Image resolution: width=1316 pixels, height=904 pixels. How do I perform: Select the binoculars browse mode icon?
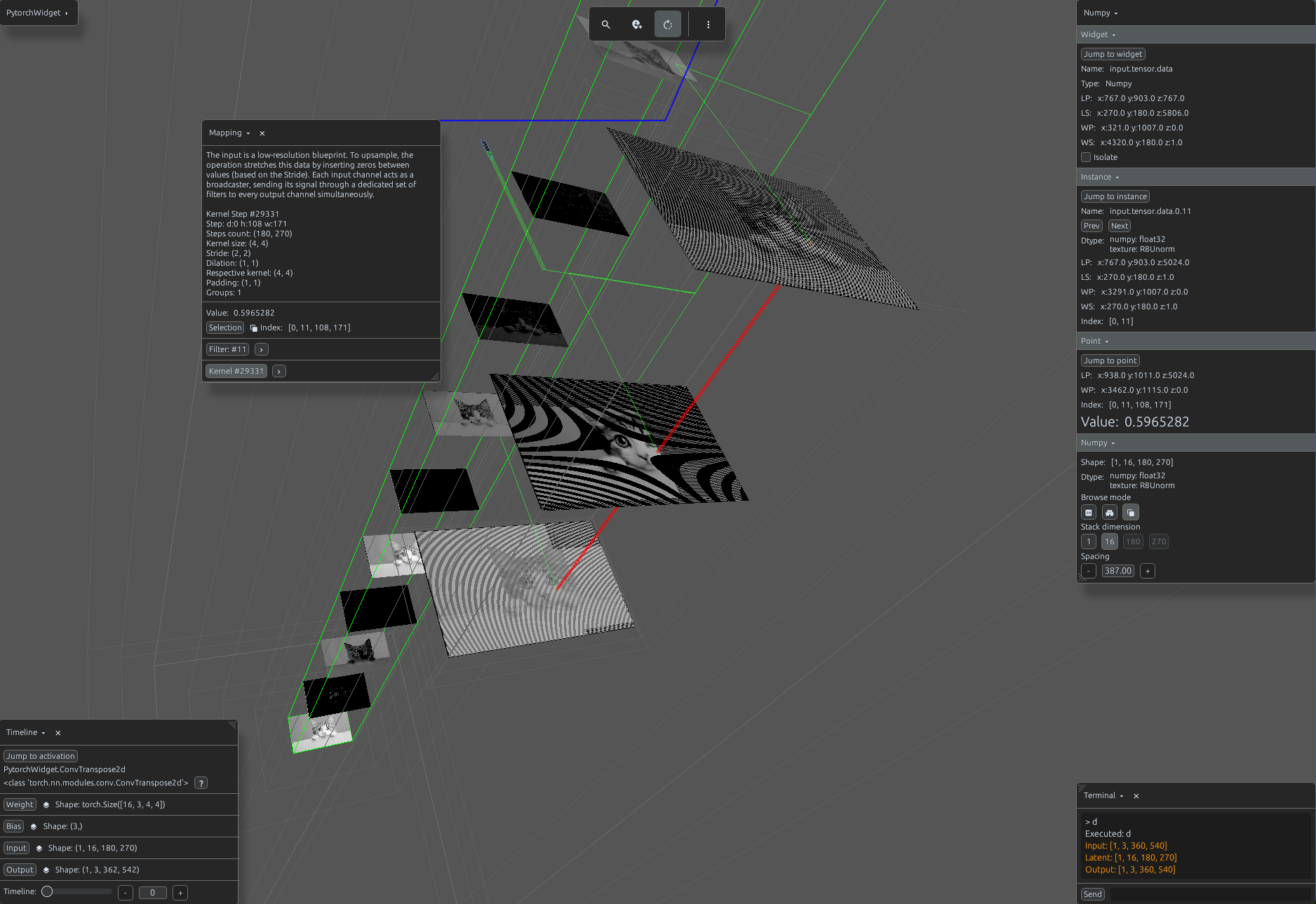click(x=1109, y=513)
